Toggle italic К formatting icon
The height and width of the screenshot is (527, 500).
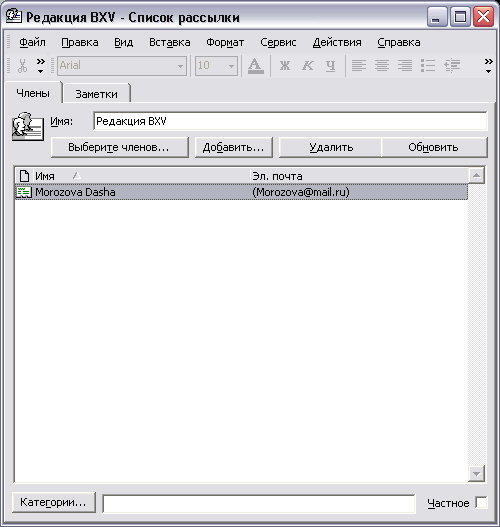(307, 66)
